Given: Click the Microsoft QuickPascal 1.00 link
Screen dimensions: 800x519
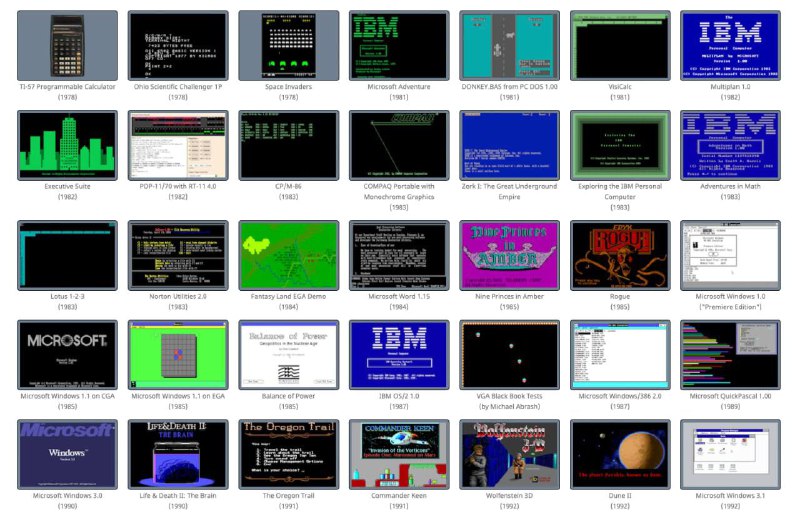Looking at the screenshot, I should pos(730,396).
